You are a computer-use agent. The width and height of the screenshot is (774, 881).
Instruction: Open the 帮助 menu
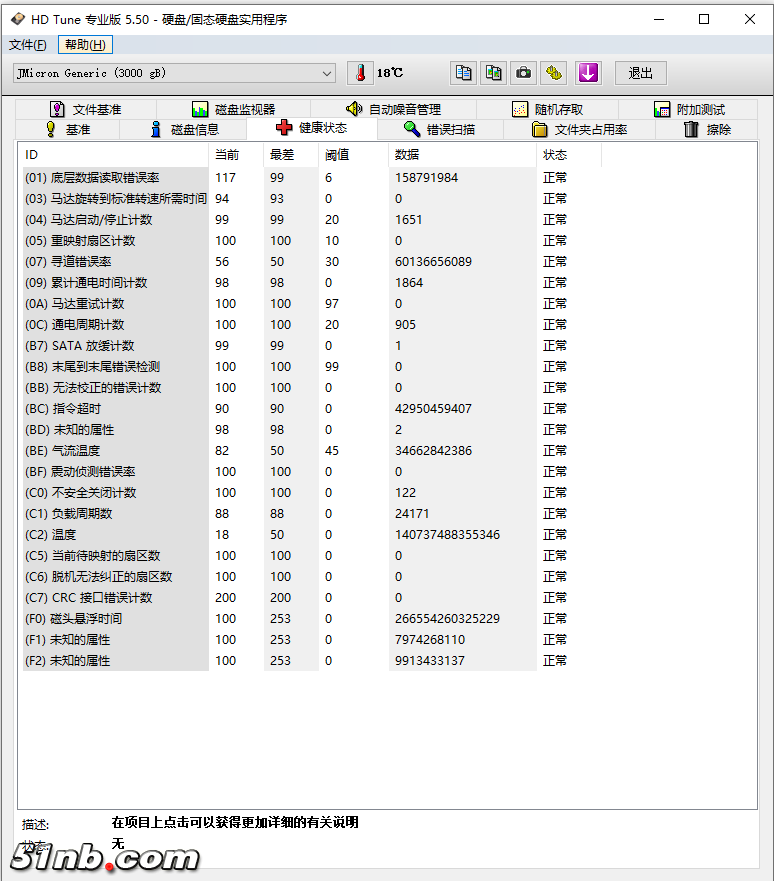point(85,45)
